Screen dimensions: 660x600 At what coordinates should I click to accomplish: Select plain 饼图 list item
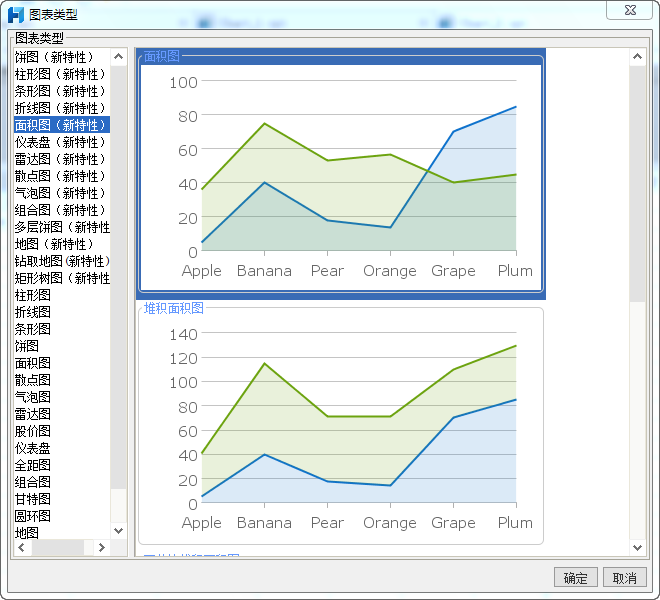(x=62, y=346)
